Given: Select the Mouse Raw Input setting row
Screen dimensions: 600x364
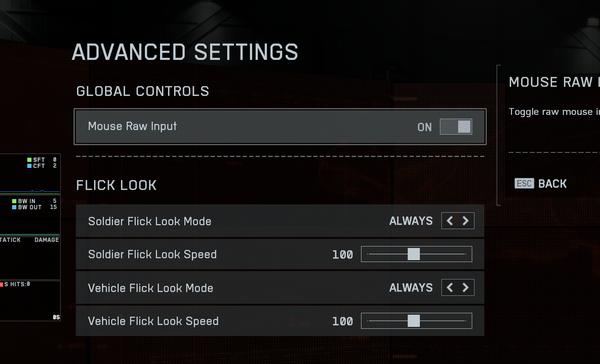Looking at the screenshot, I should coord(280,127).
